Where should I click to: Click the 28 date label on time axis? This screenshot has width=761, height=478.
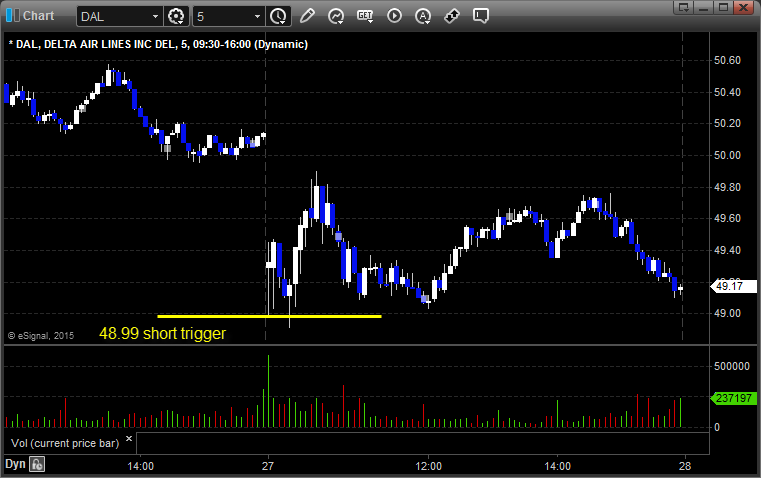685,466
